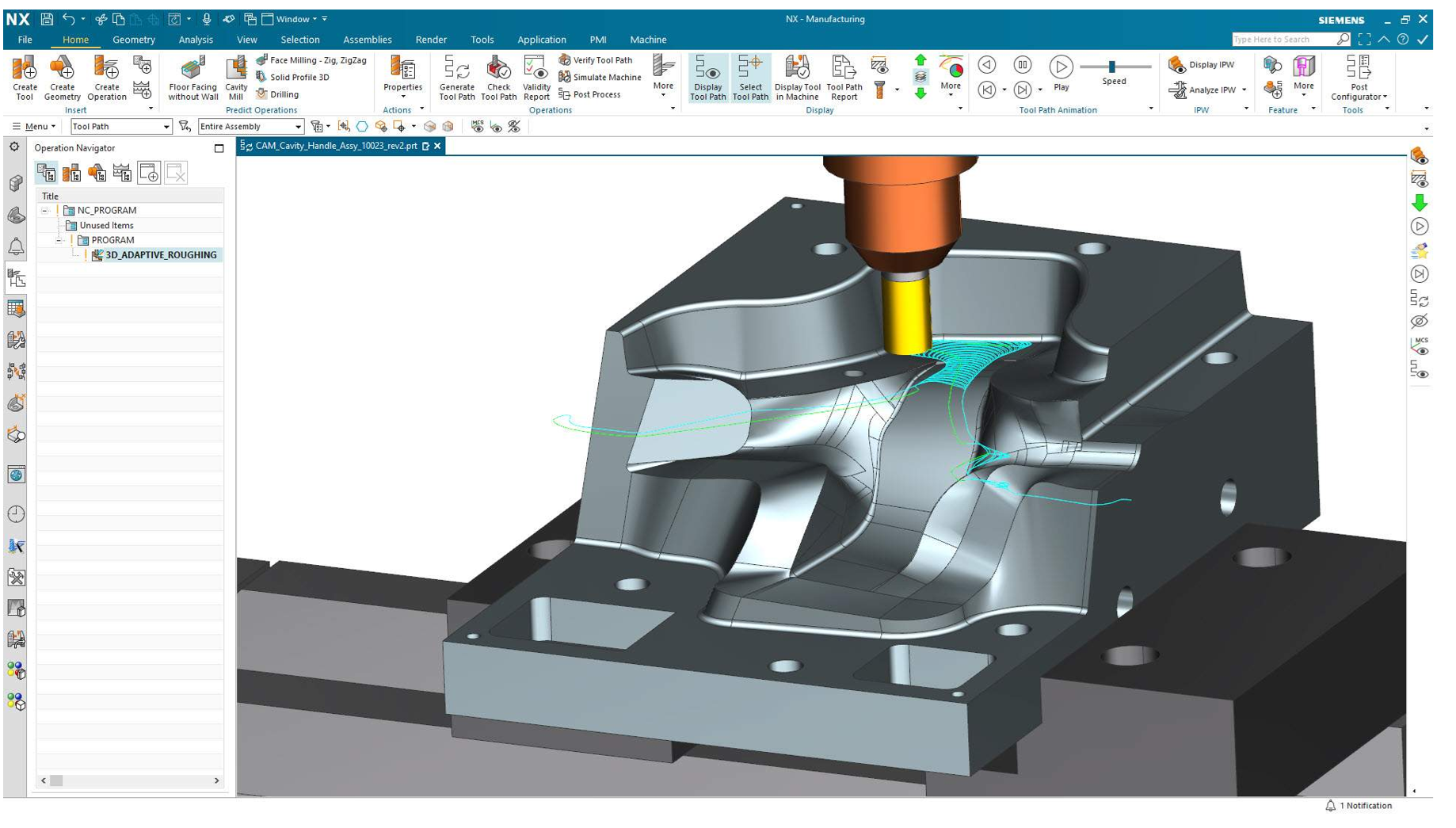
Task: Expand More in Display group
Action: (x=951, y=76)
